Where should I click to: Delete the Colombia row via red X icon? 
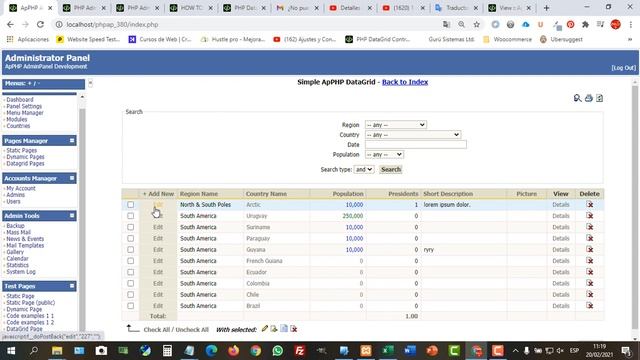pyautogui.click(x=589, y=283)
